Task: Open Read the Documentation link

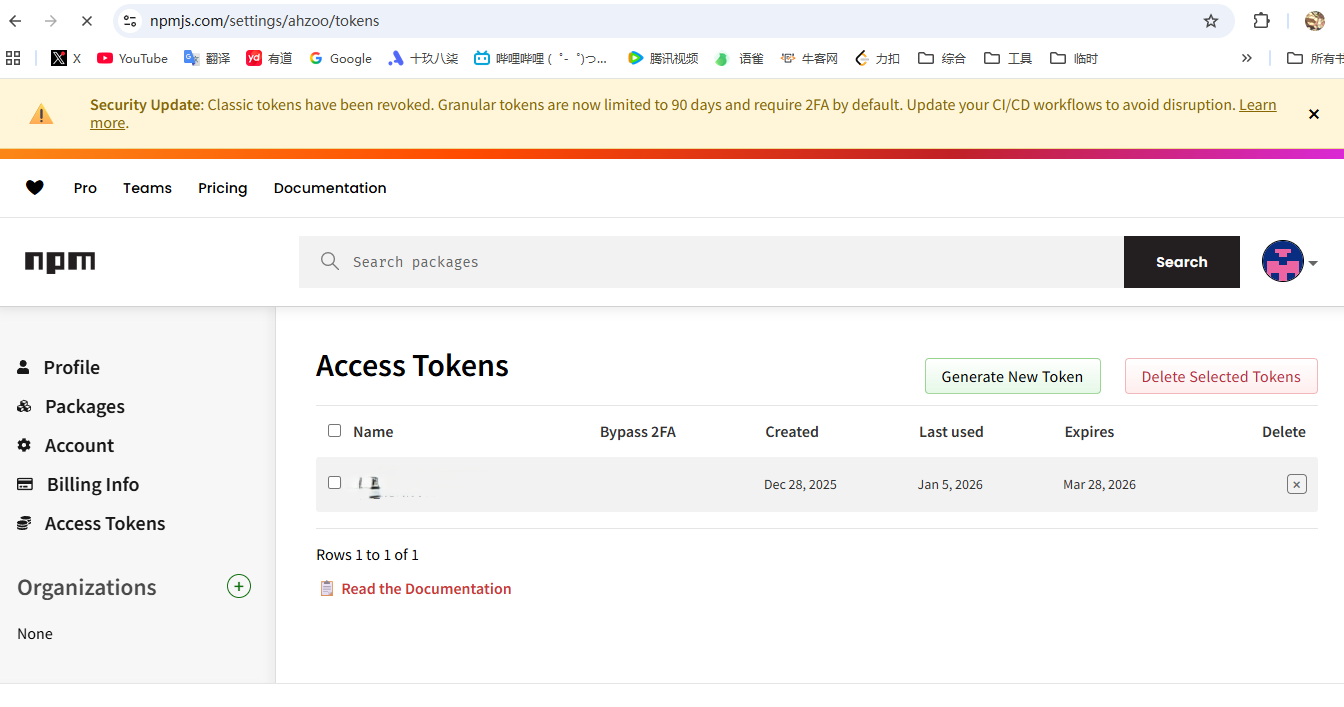Action: tap(426, 589)
